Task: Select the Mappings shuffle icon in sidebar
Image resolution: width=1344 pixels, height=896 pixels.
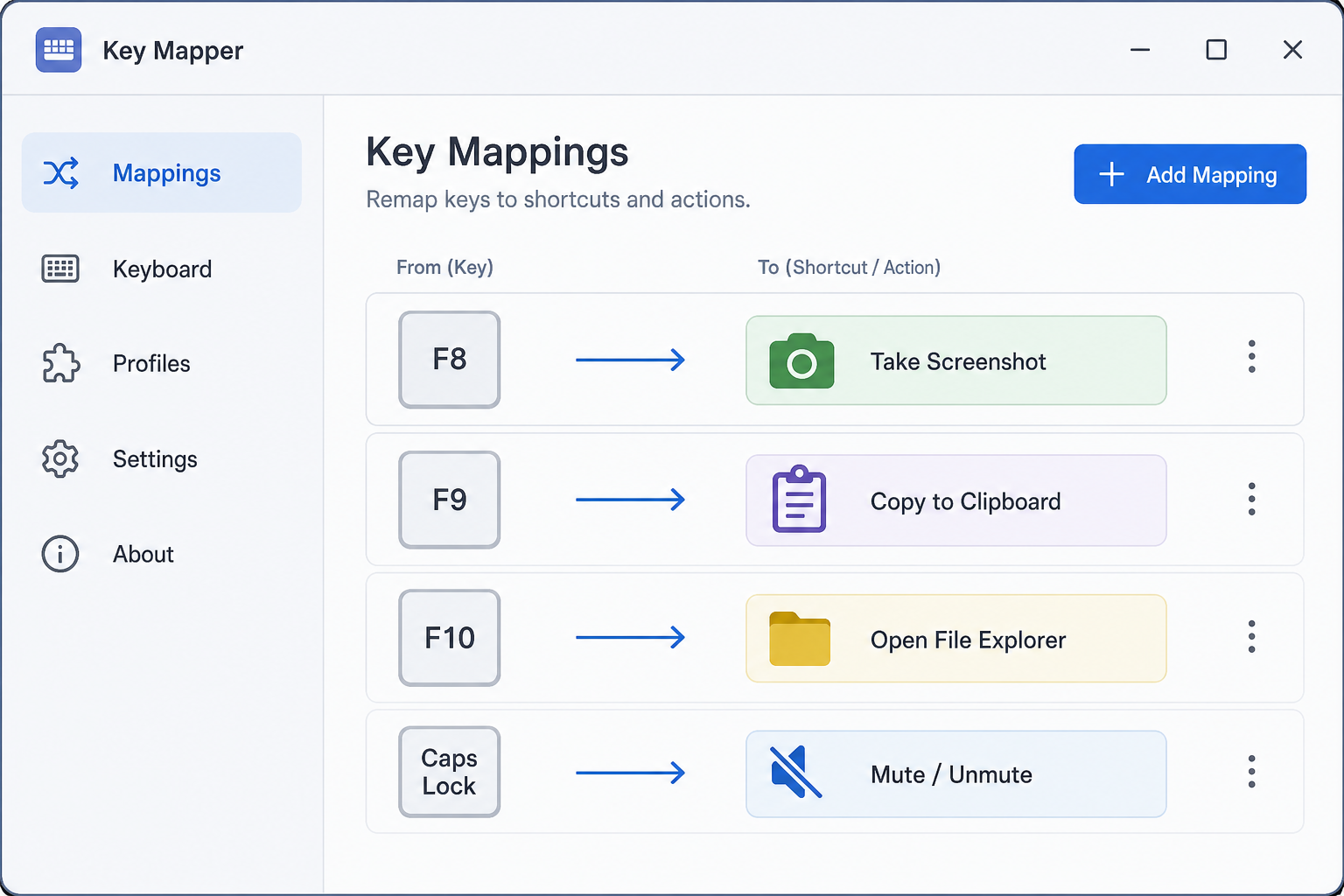Action: 60,173
